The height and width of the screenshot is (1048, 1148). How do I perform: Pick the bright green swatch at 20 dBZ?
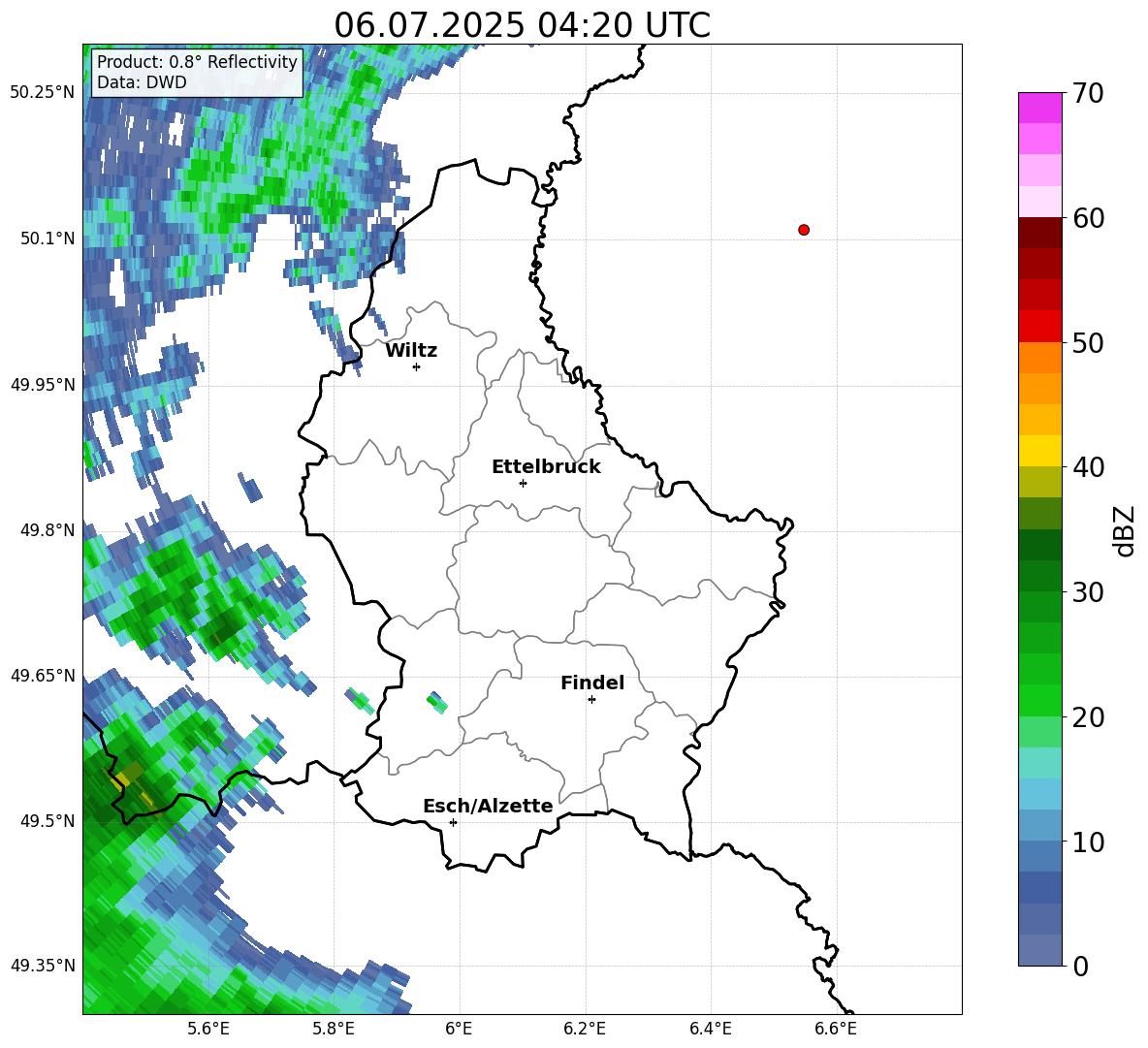tap(1039, 700)
